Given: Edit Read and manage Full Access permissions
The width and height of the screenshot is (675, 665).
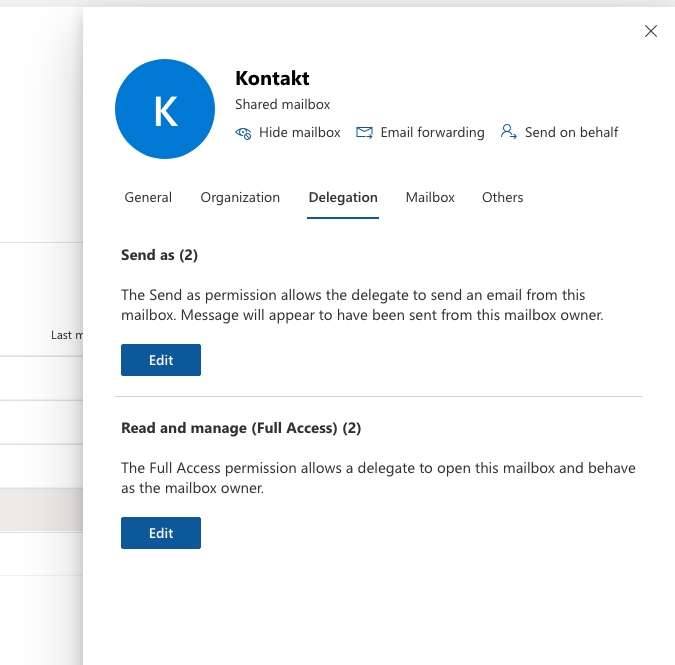Looking at the screenshot, I should click(161, 533).
